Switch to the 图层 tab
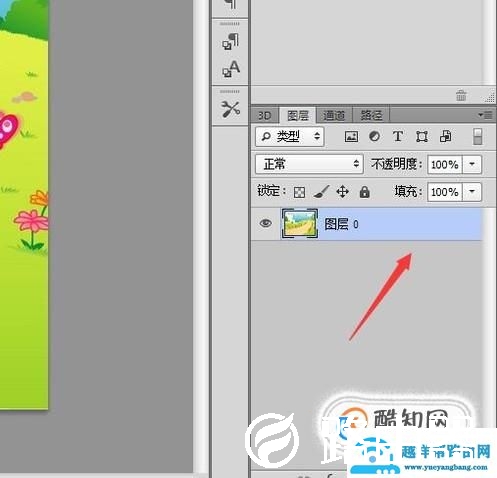Image resolution: width=497 pixels, height=478 pixels. [298, 116]
